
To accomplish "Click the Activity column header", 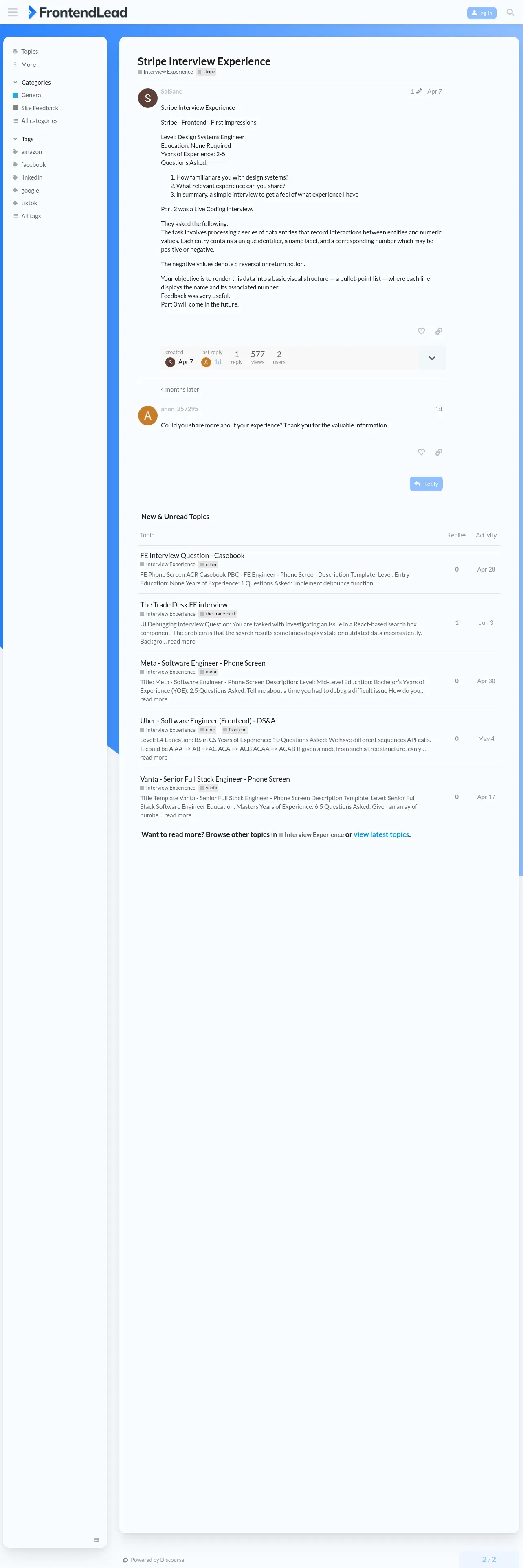I will point(486,536).
